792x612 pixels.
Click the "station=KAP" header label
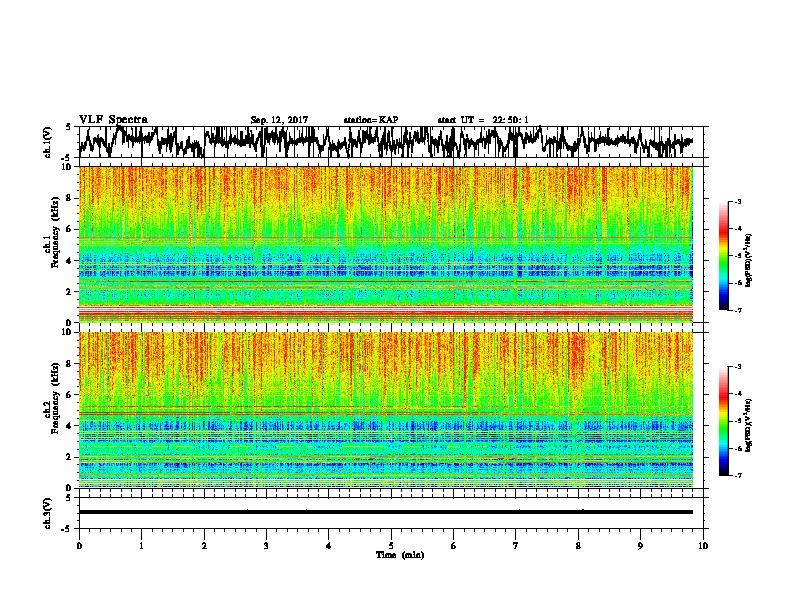coord(371,120)
